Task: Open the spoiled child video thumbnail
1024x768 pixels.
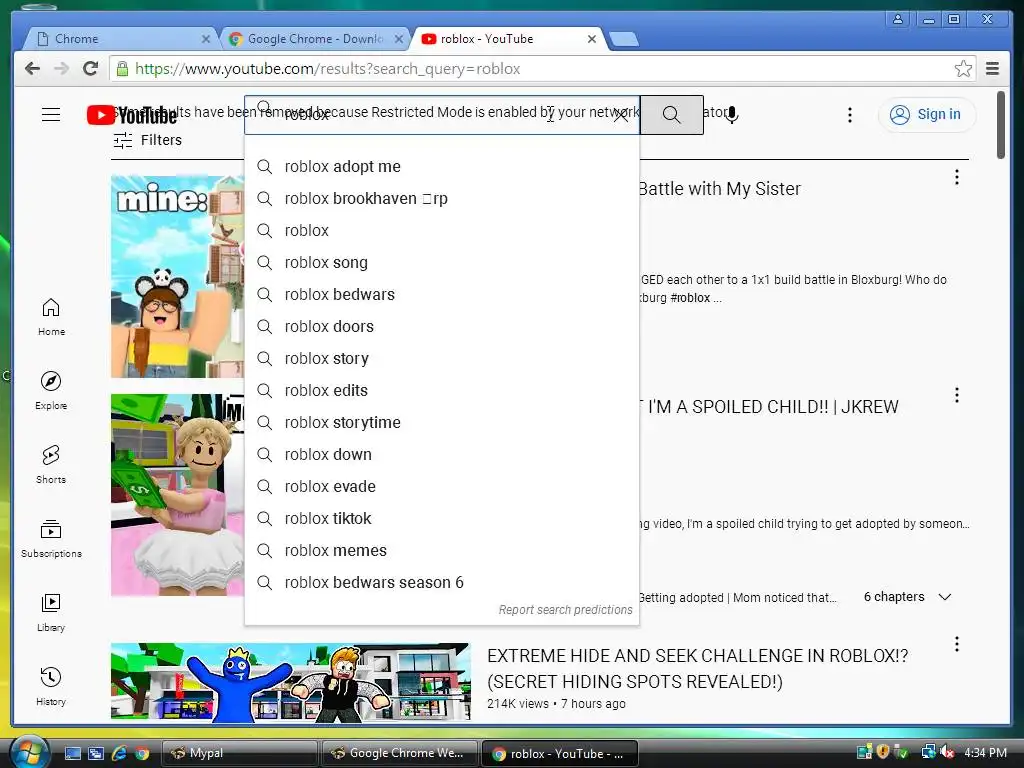Action: tap(178, 494)
